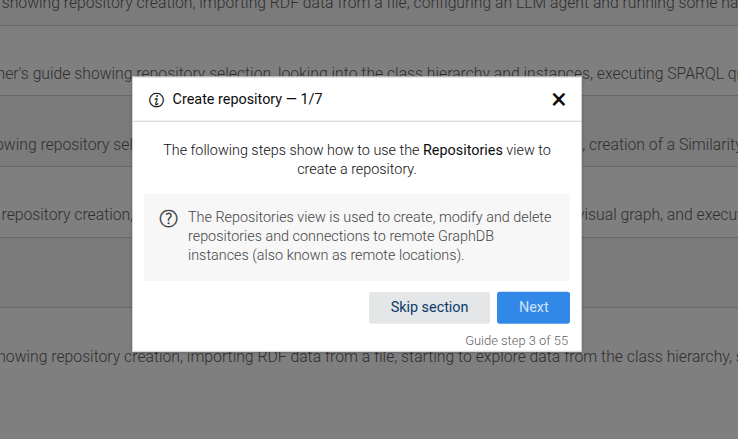738x439 pixels.
Task: Close the Create repository guide dialog
Action: pyautogui.click(x=558, y=99)
